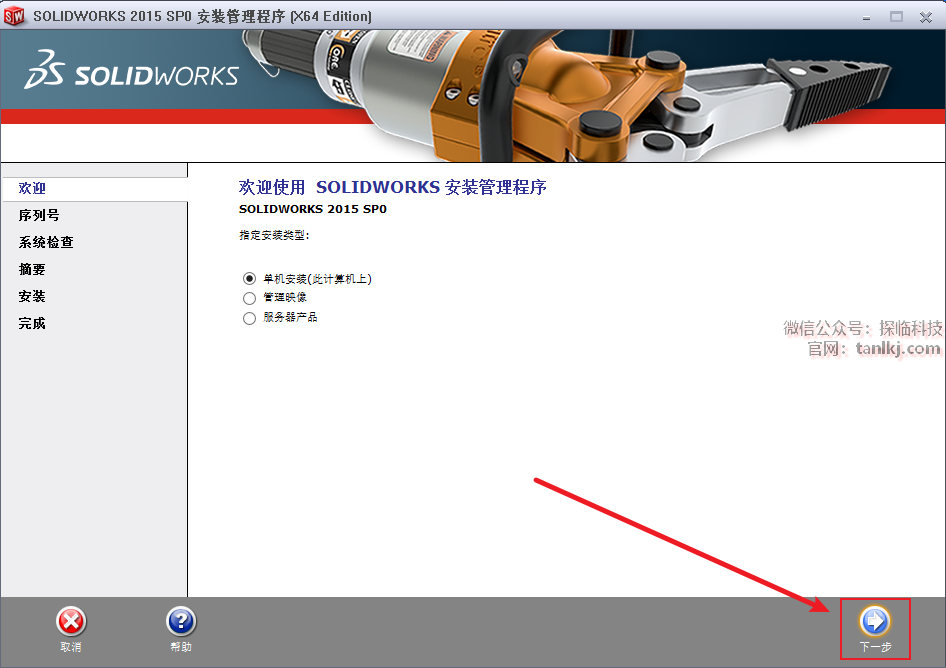Click the label 指定安装类型:
The image size is (946, 668).
274,235
